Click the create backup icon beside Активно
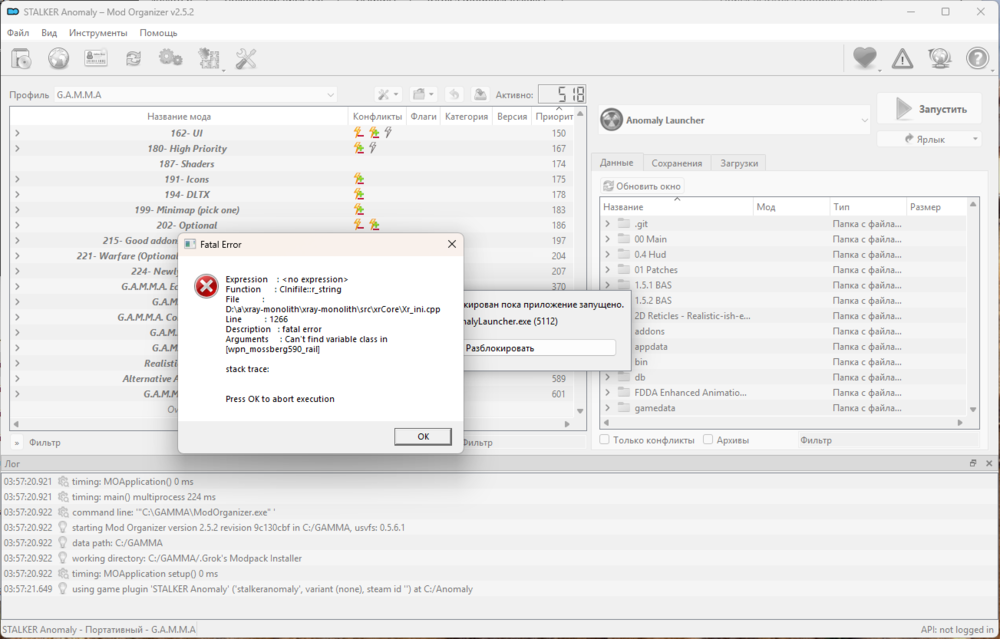This screenshot has width=1000, height=639. click(480, 94)
